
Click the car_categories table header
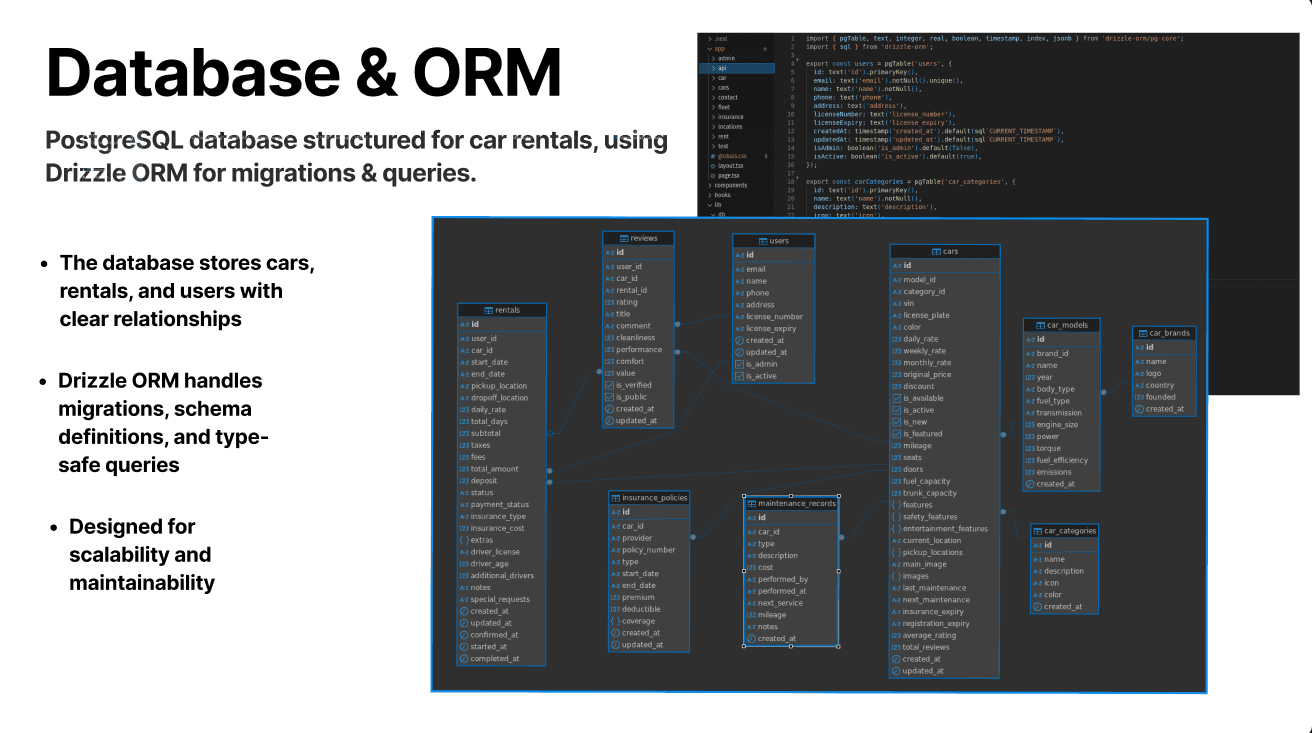1065,531
